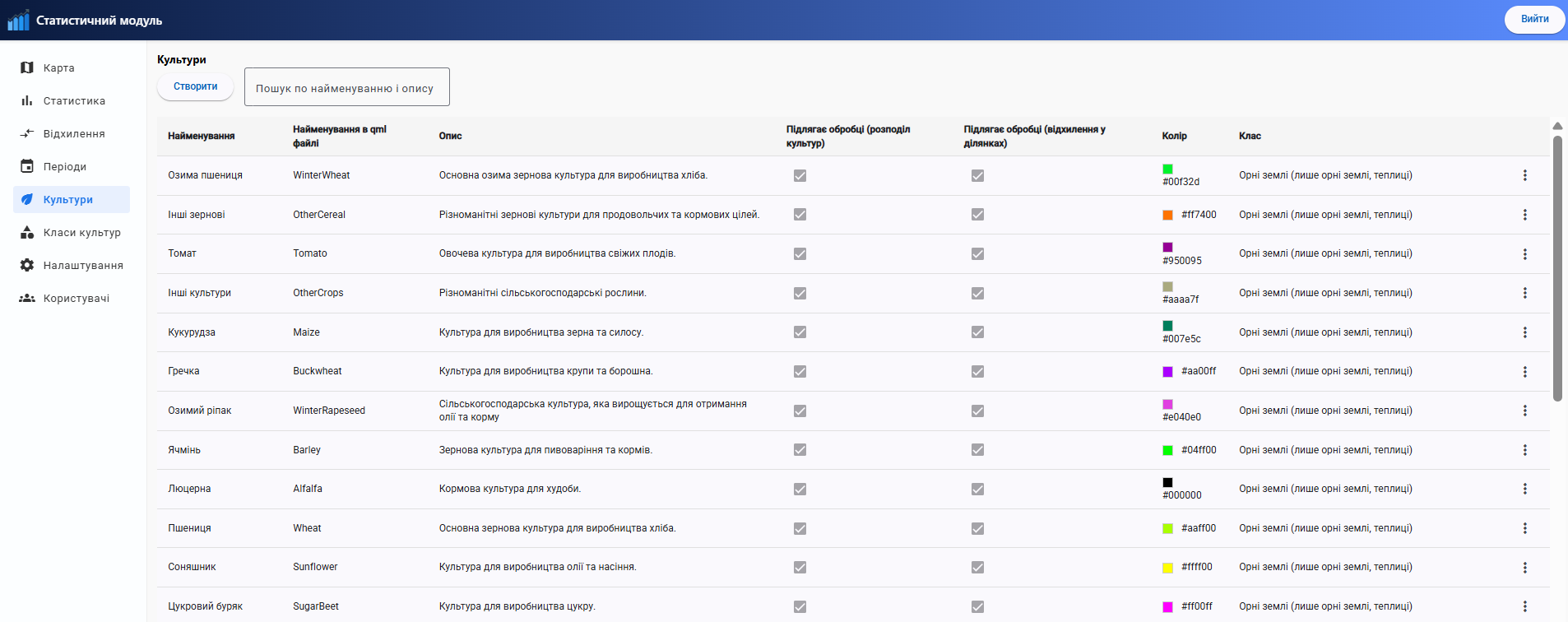
Task: Toggle розподіл культур checkbox for Озима пшениця
Action: 800,175
